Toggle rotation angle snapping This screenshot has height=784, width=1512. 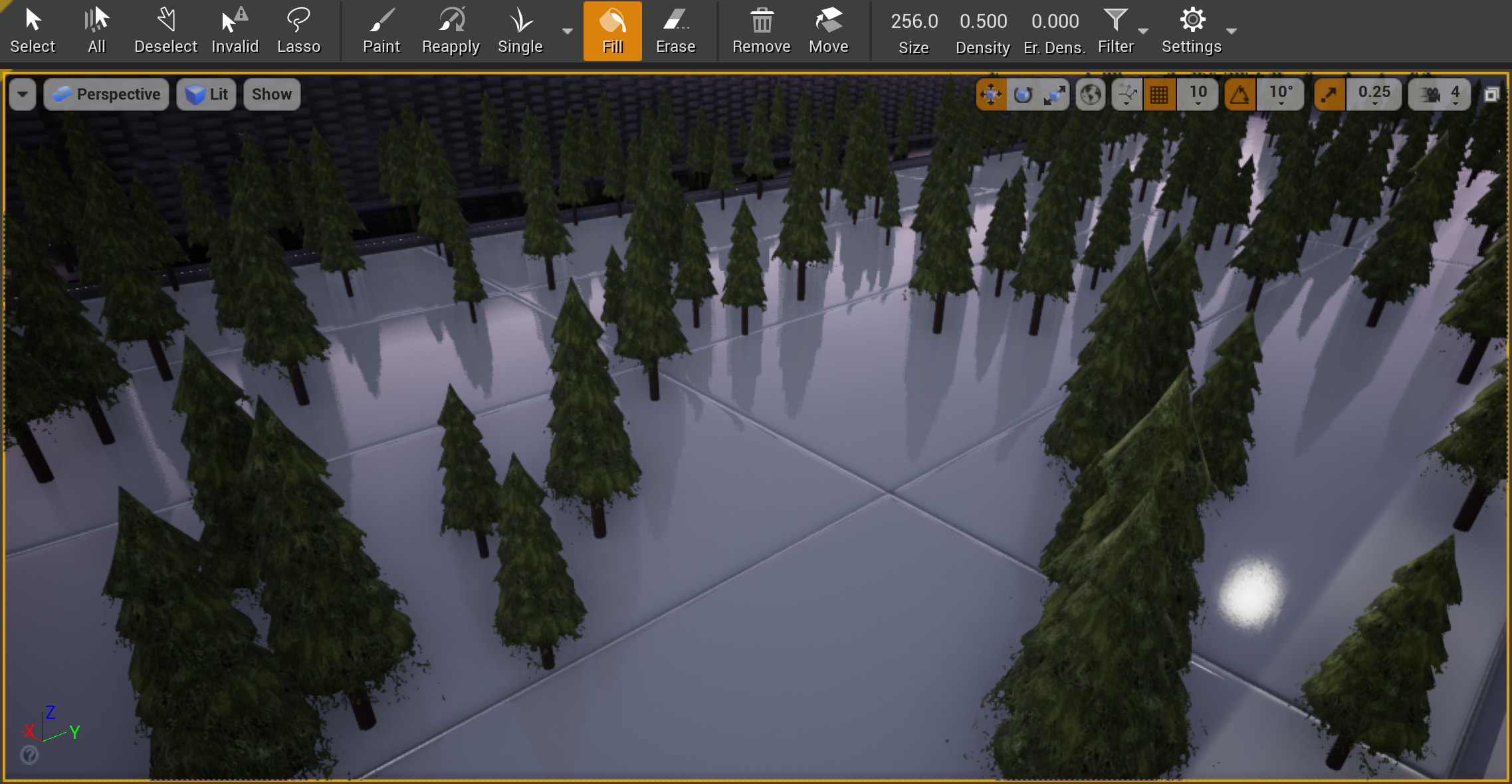coord(1242,94)
